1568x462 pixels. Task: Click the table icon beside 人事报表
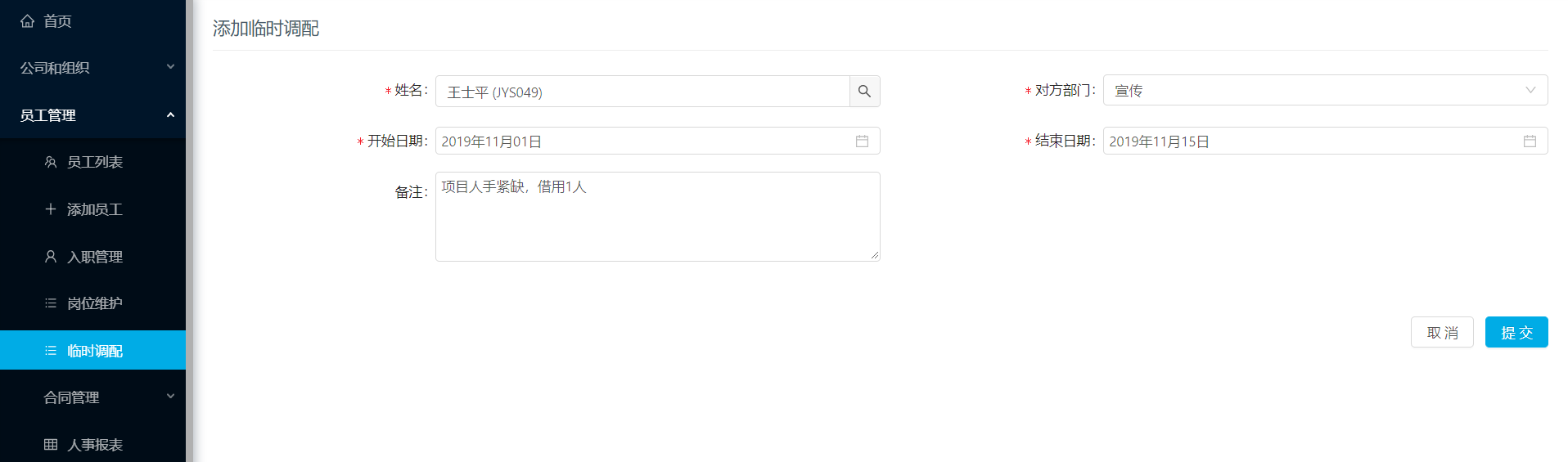coord(51,445)
